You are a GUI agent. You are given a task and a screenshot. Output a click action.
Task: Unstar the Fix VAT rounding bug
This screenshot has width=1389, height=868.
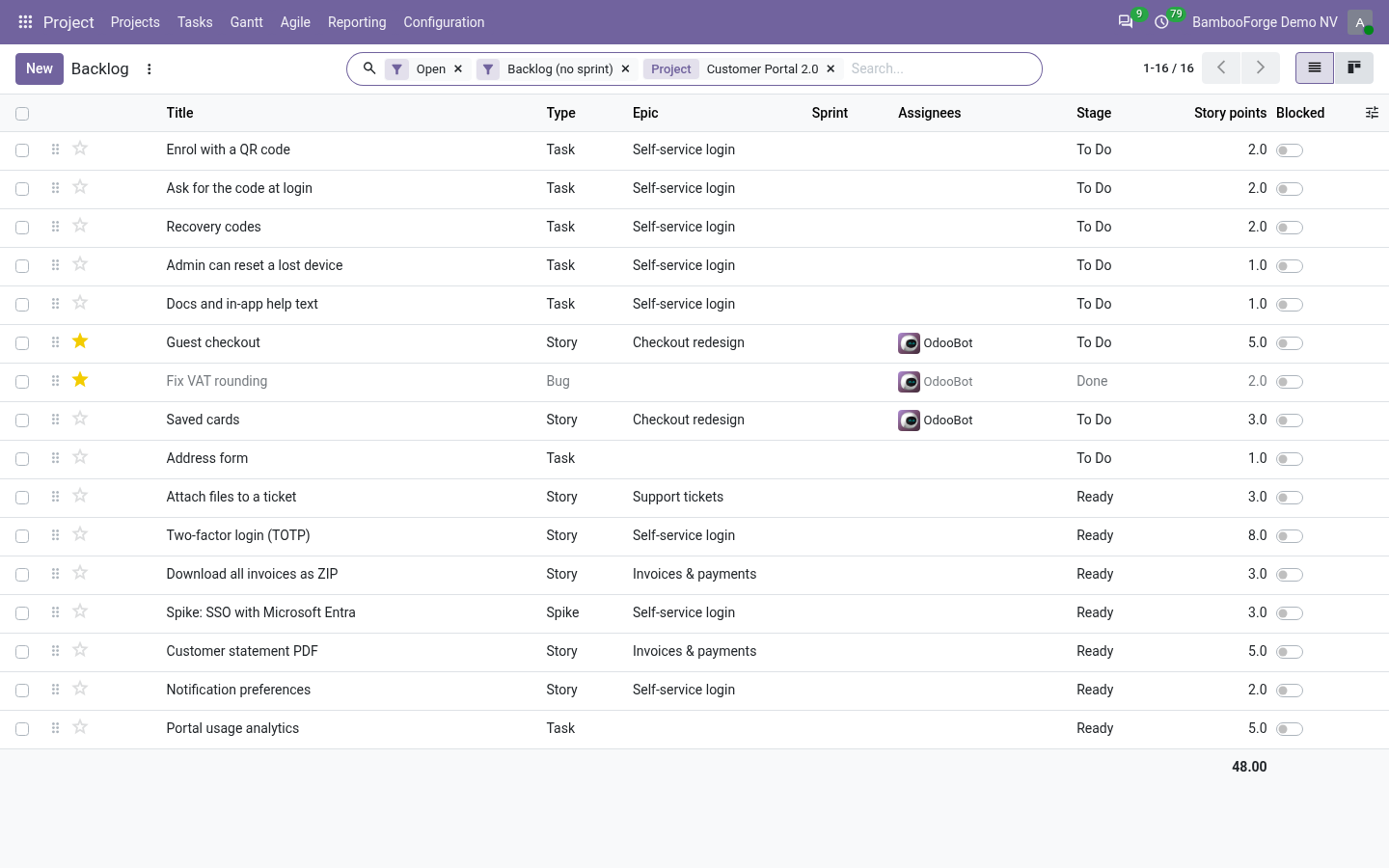point(80,380)
